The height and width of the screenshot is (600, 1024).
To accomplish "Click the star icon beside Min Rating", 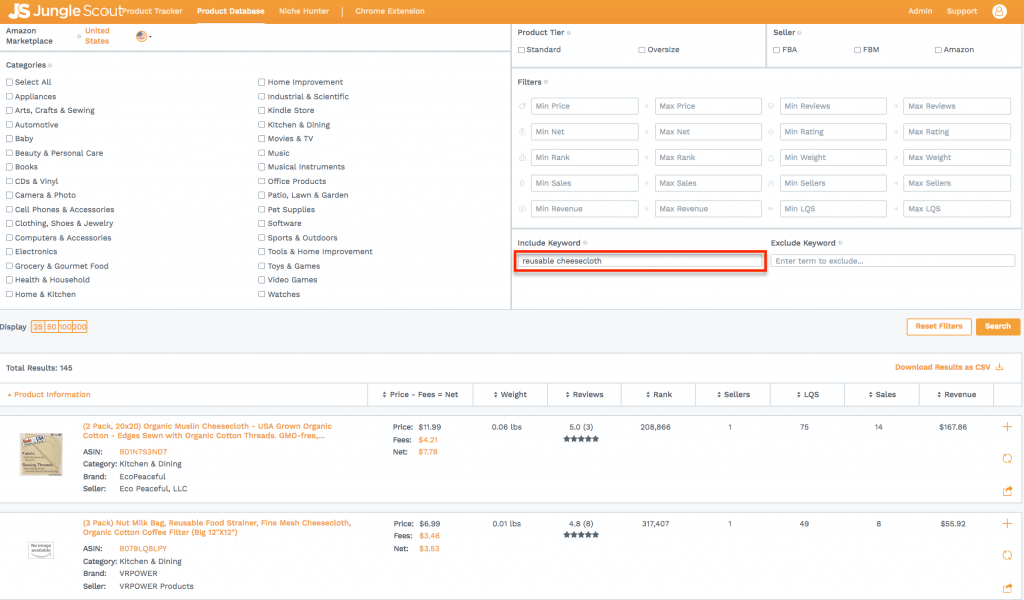I will pos(771,132).
